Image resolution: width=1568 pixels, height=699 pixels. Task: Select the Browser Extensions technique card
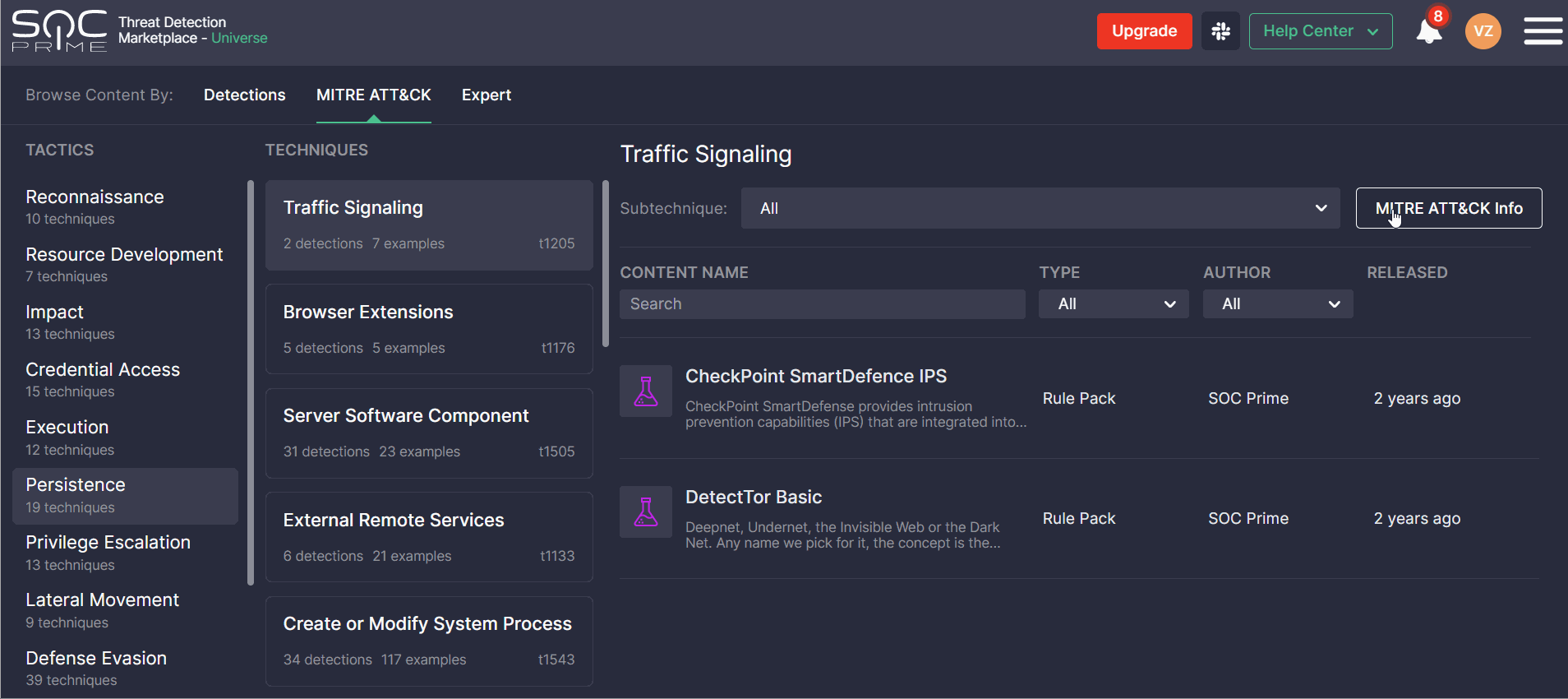(x=429, y=329)
